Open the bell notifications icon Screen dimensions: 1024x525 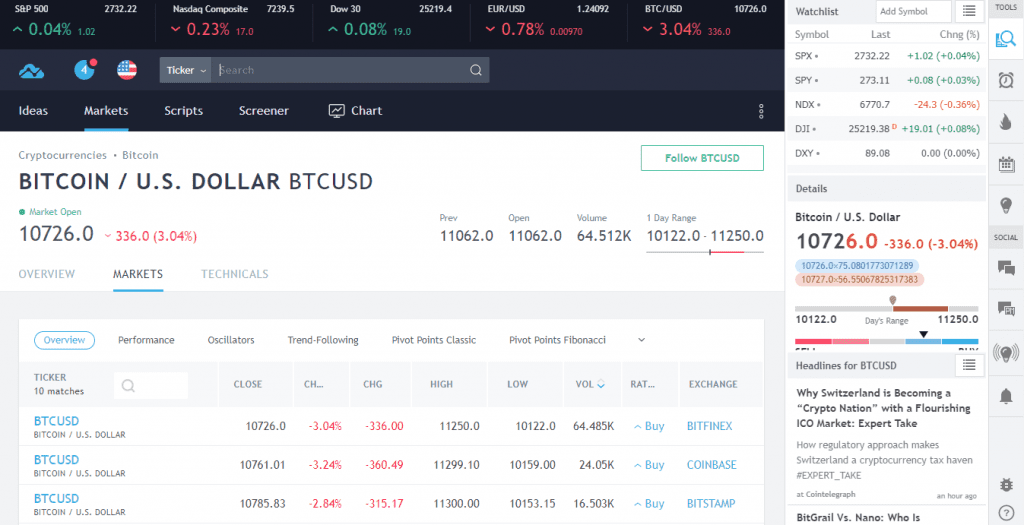[x=1006, y=395]
